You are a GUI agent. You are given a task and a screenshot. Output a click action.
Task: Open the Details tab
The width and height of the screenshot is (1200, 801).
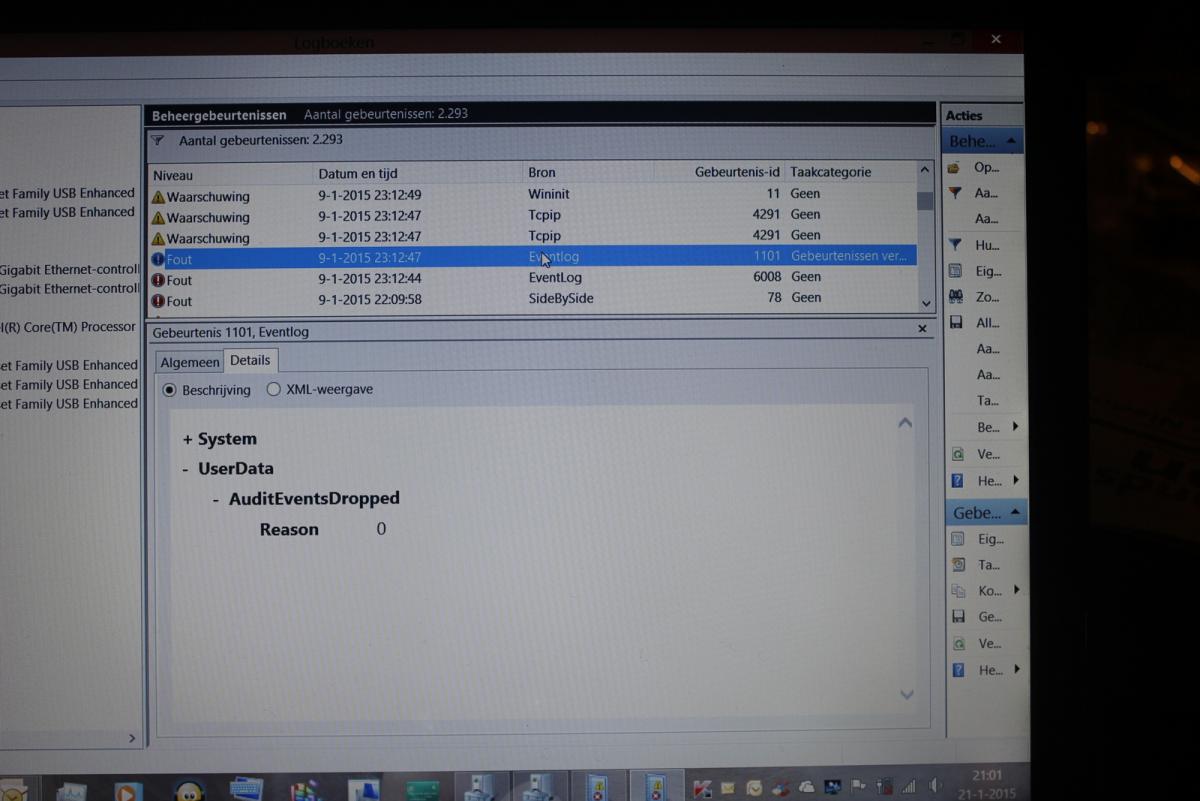250,360
